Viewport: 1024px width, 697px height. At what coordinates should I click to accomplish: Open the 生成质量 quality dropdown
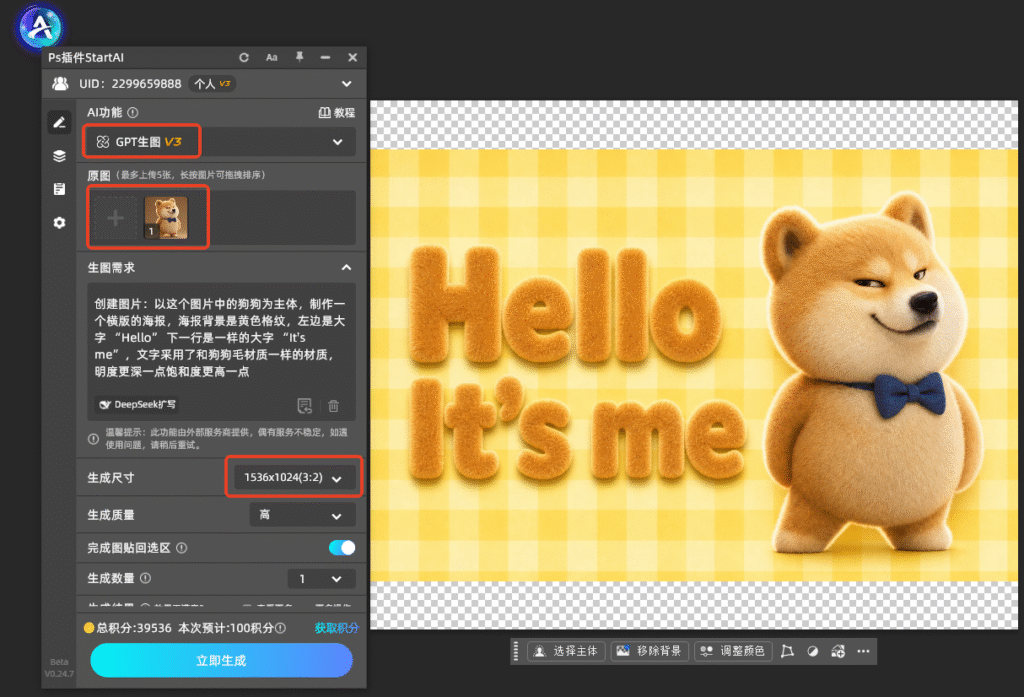coord(302,515)
